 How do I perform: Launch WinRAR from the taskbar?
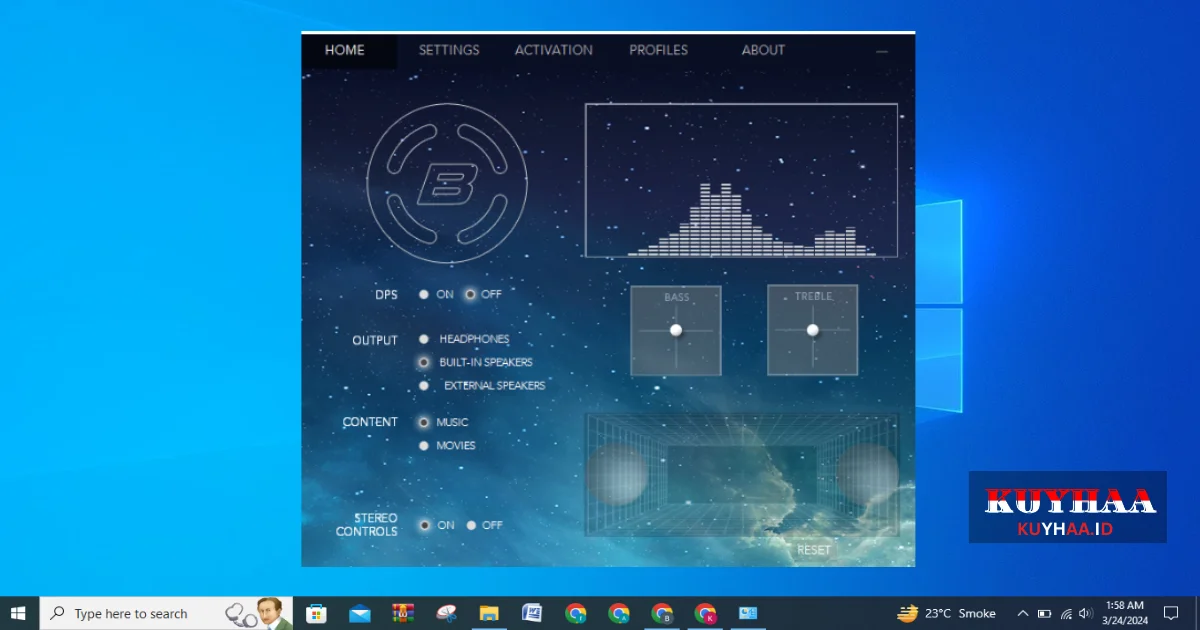pos(403,613)
